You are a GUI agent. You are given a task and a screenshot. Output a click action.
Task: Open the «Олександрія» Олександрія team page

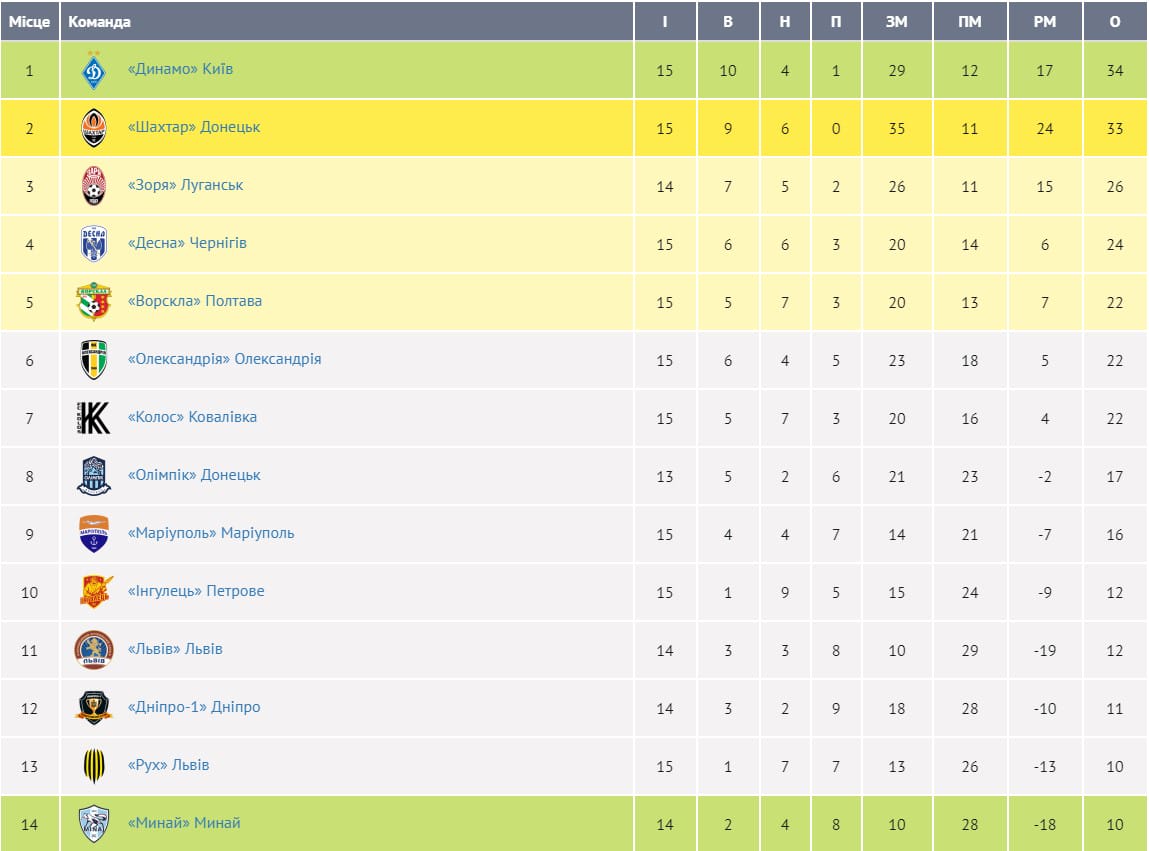click(x=224, y=359)
